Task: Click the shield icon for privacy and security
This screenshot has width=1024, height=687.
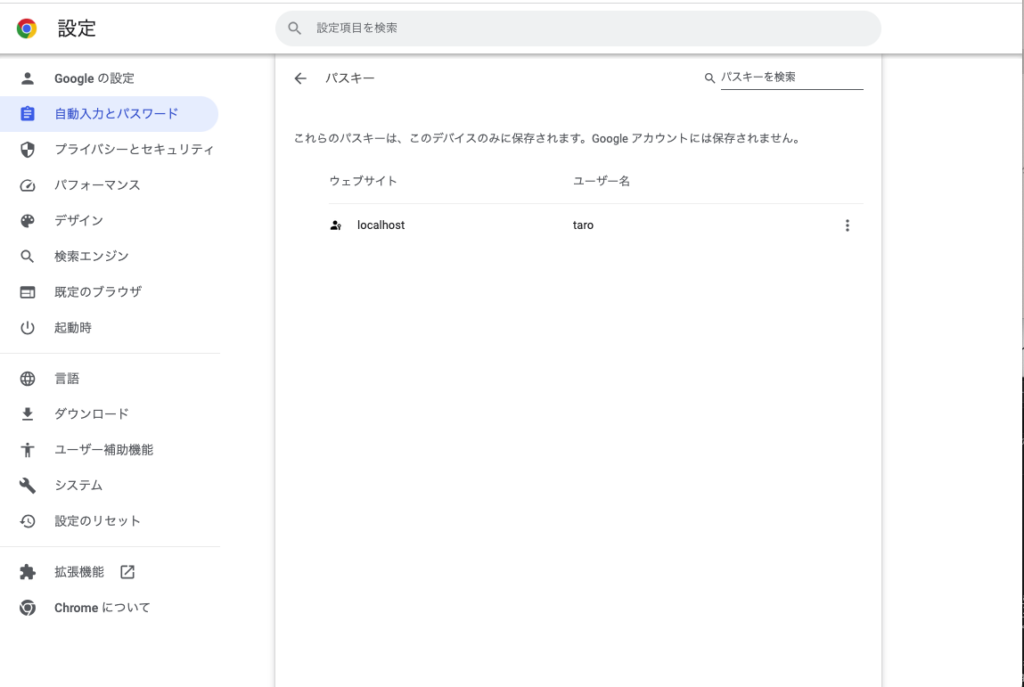Action: click(27, 150)
